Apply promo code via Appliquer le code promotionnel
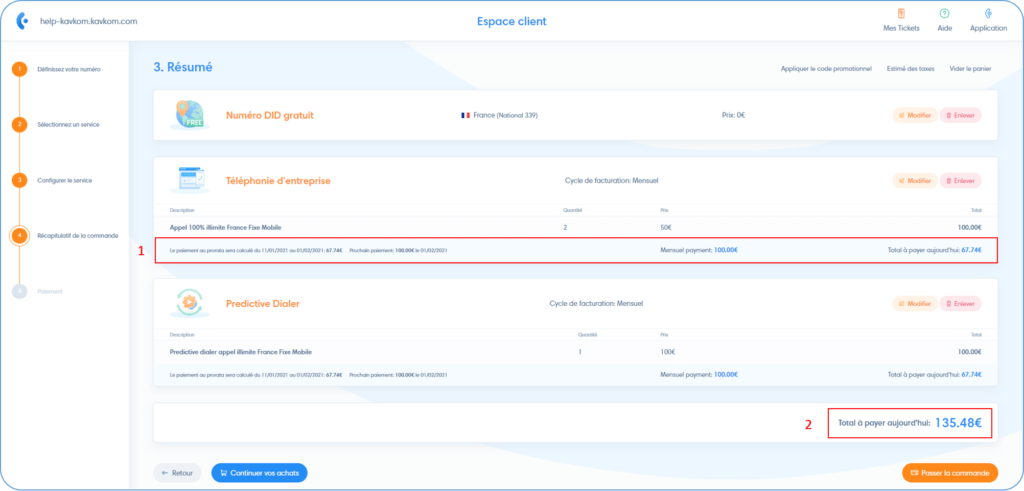The width and height of the screenshot is (1024, 491). point(826,69)
